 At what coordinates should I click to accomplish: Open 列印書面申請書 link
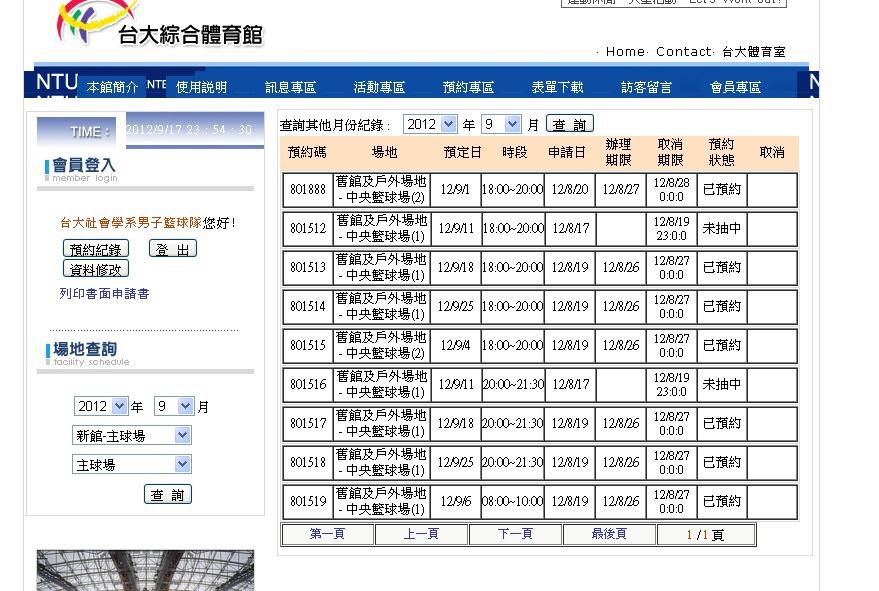(x=104, y=294)
